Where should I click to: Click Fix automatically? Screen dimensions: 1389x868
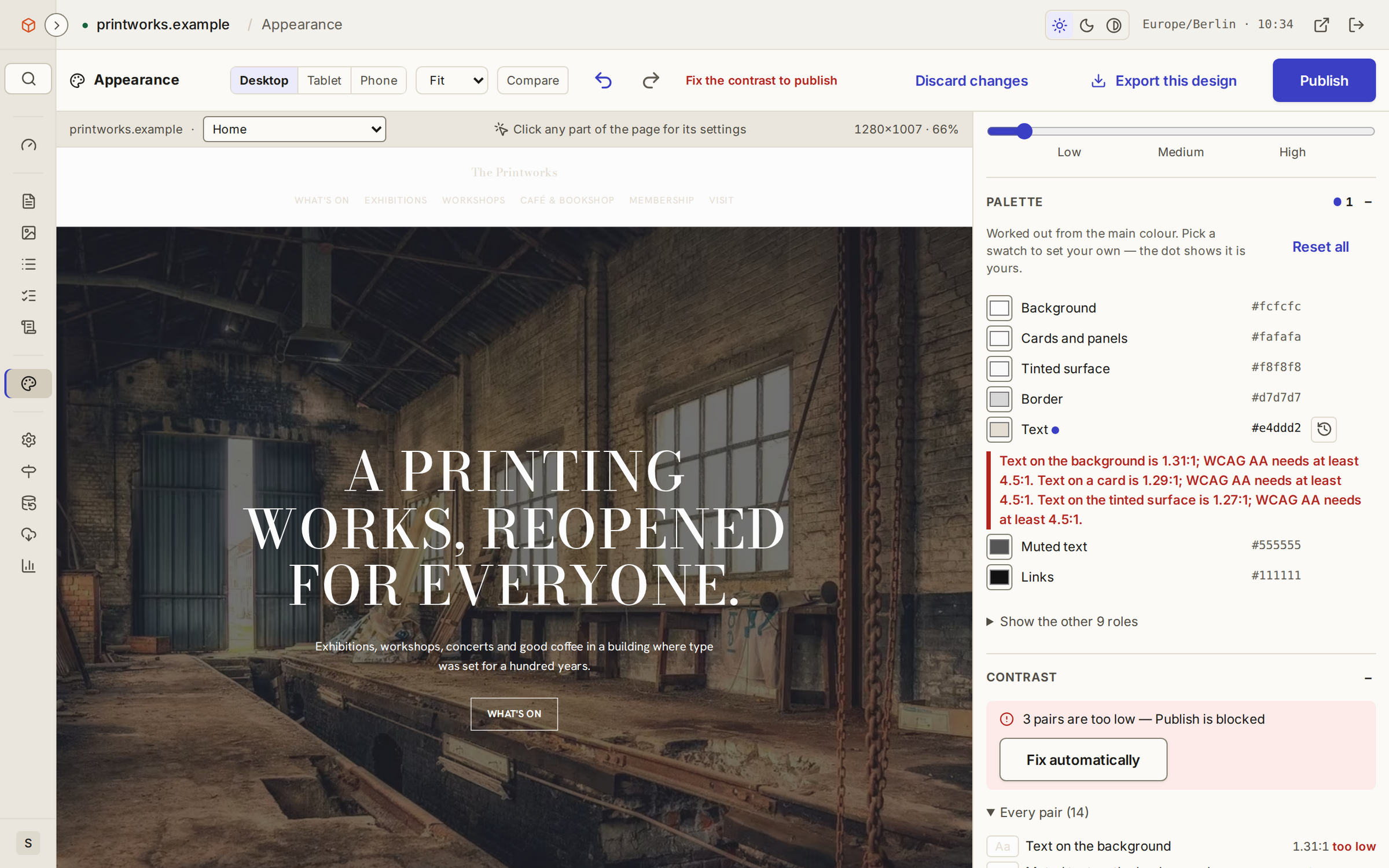[x=1083, y=760]
